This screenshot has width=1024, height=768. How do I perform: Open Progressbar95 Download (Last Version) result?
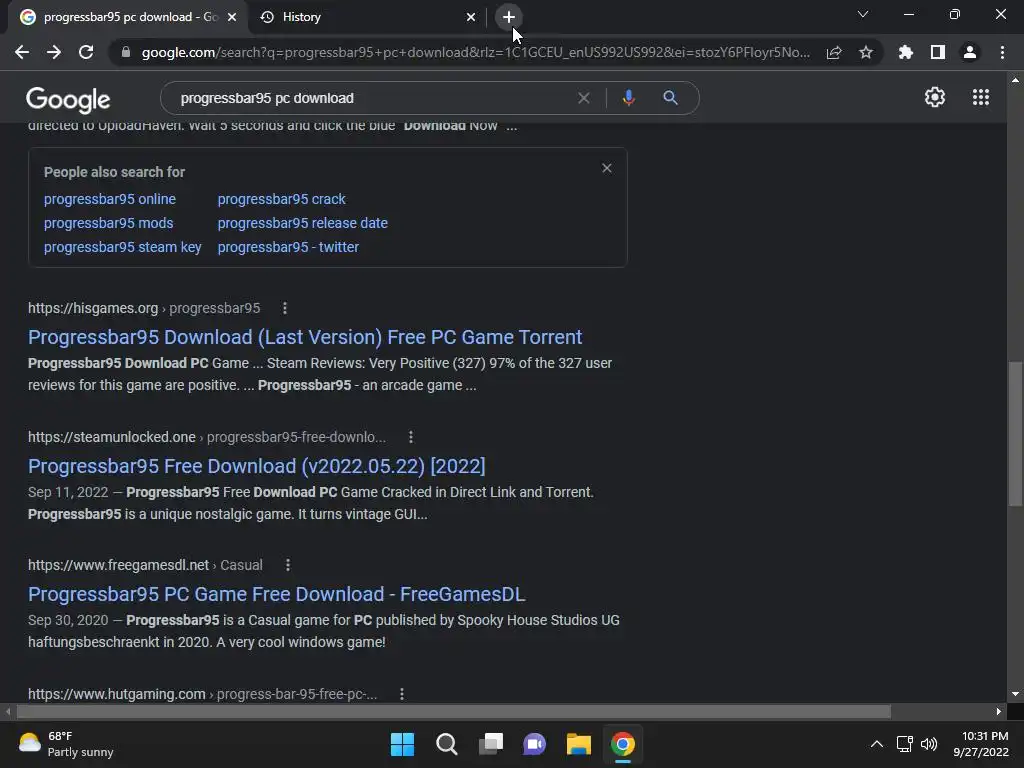tap(305, 337)
